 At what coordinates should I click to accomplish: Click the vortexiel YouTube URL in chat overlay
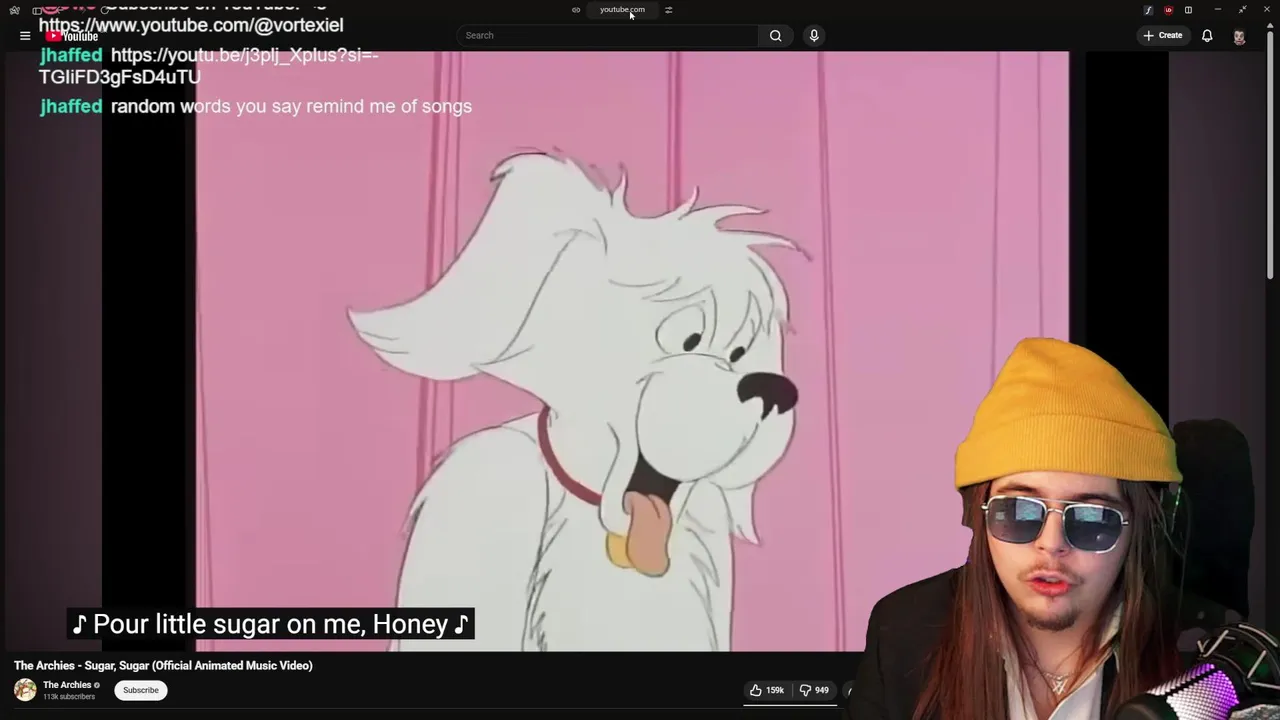pos(190,25)
